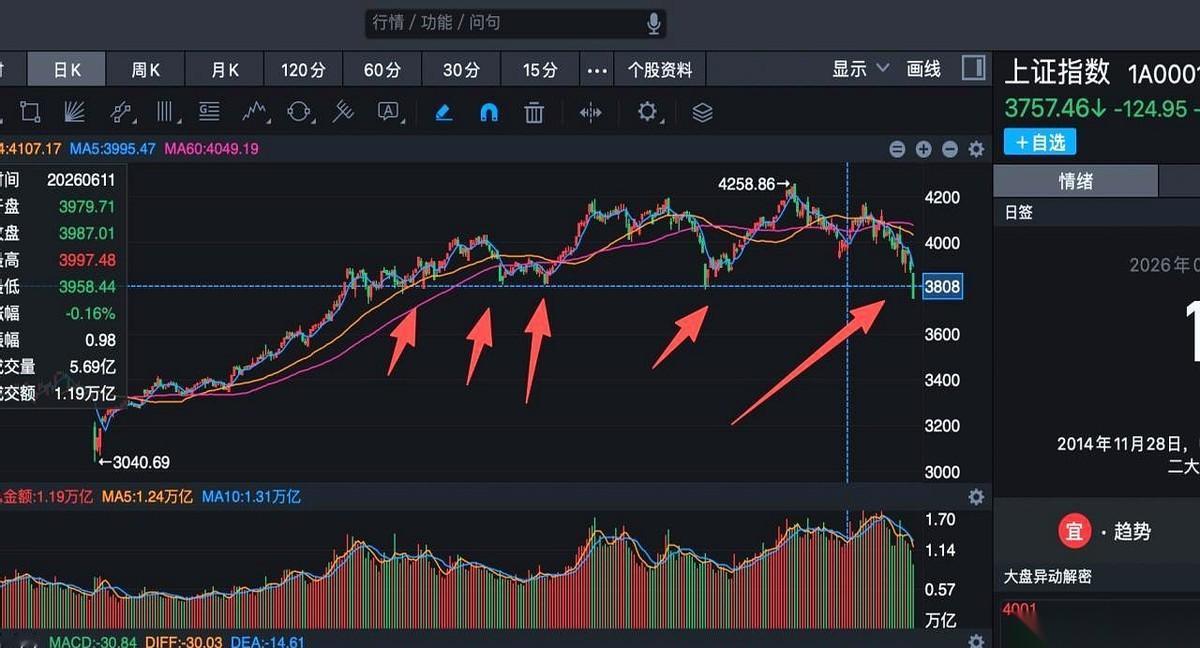1200x648 pixels.
Task: Click the DIFF:-30.03 MACD label
Action: 185,642
